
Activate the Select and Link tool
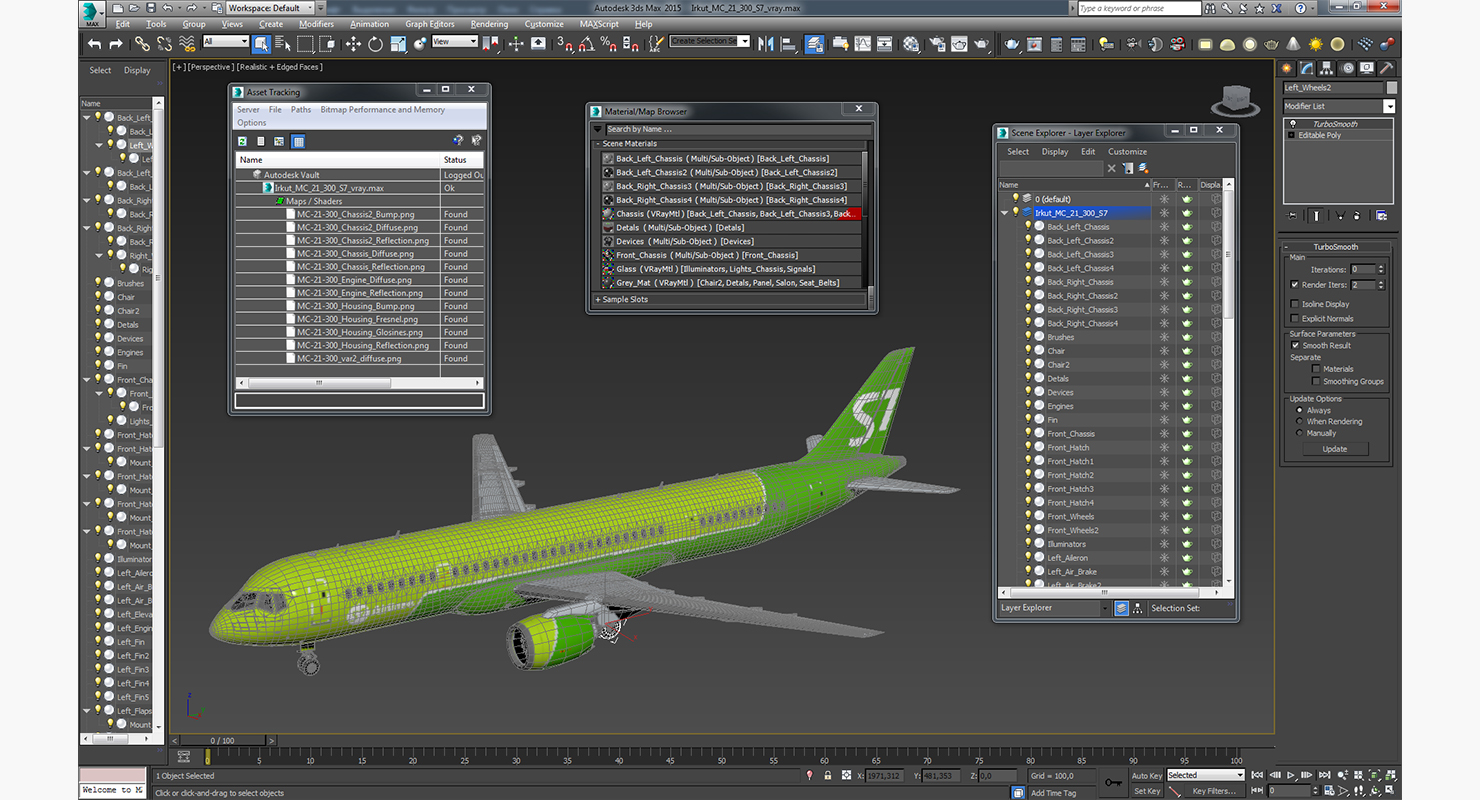tap(142, 43)
